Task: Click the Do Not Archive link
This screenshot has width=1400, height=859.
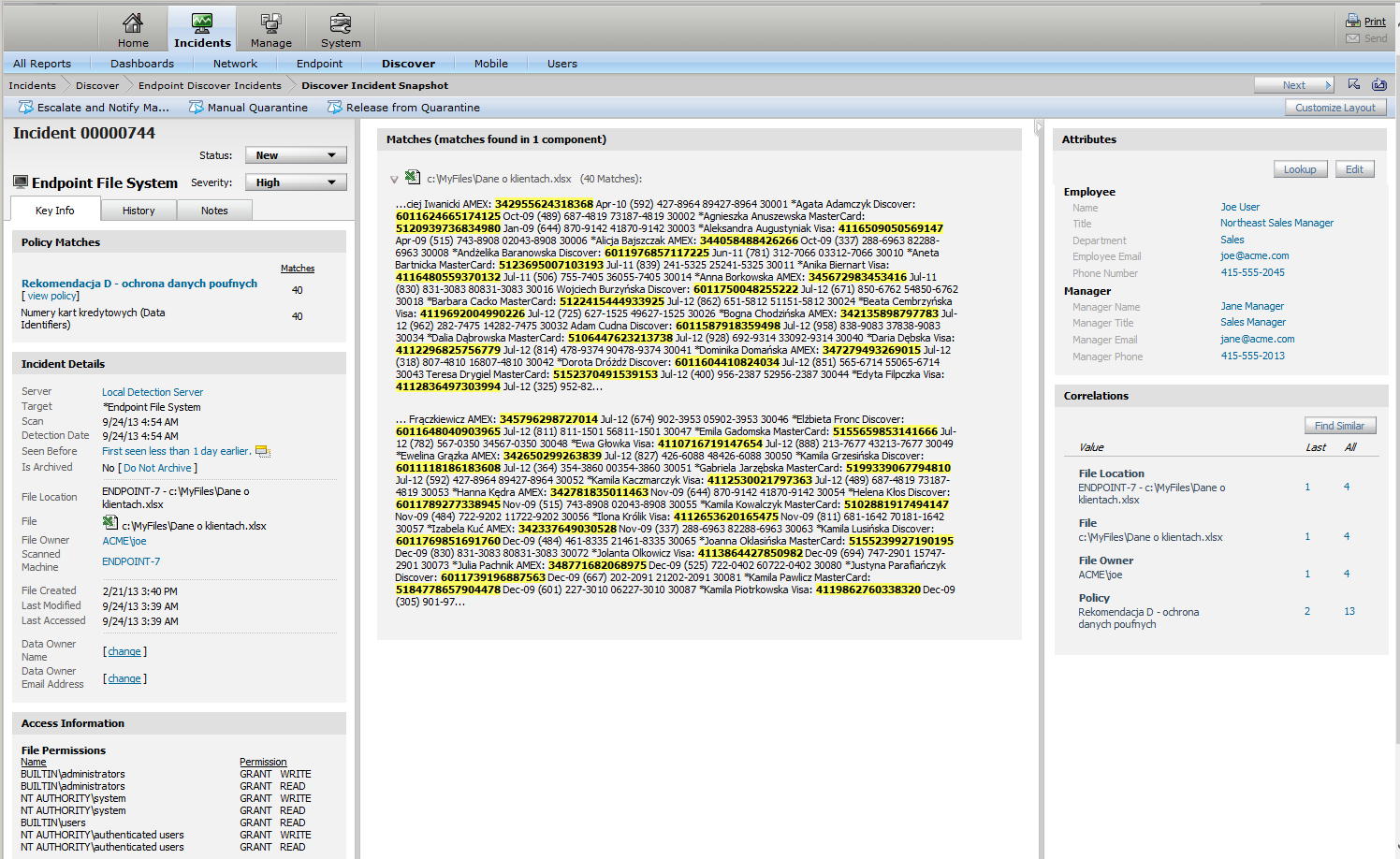Action: click(157, 468)
